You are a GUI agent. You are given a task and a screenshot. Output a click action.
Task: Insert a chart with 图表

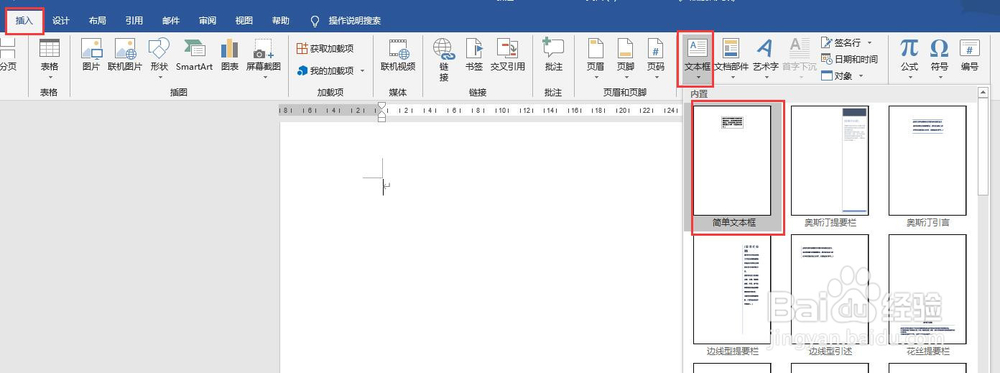click(230, 54)
